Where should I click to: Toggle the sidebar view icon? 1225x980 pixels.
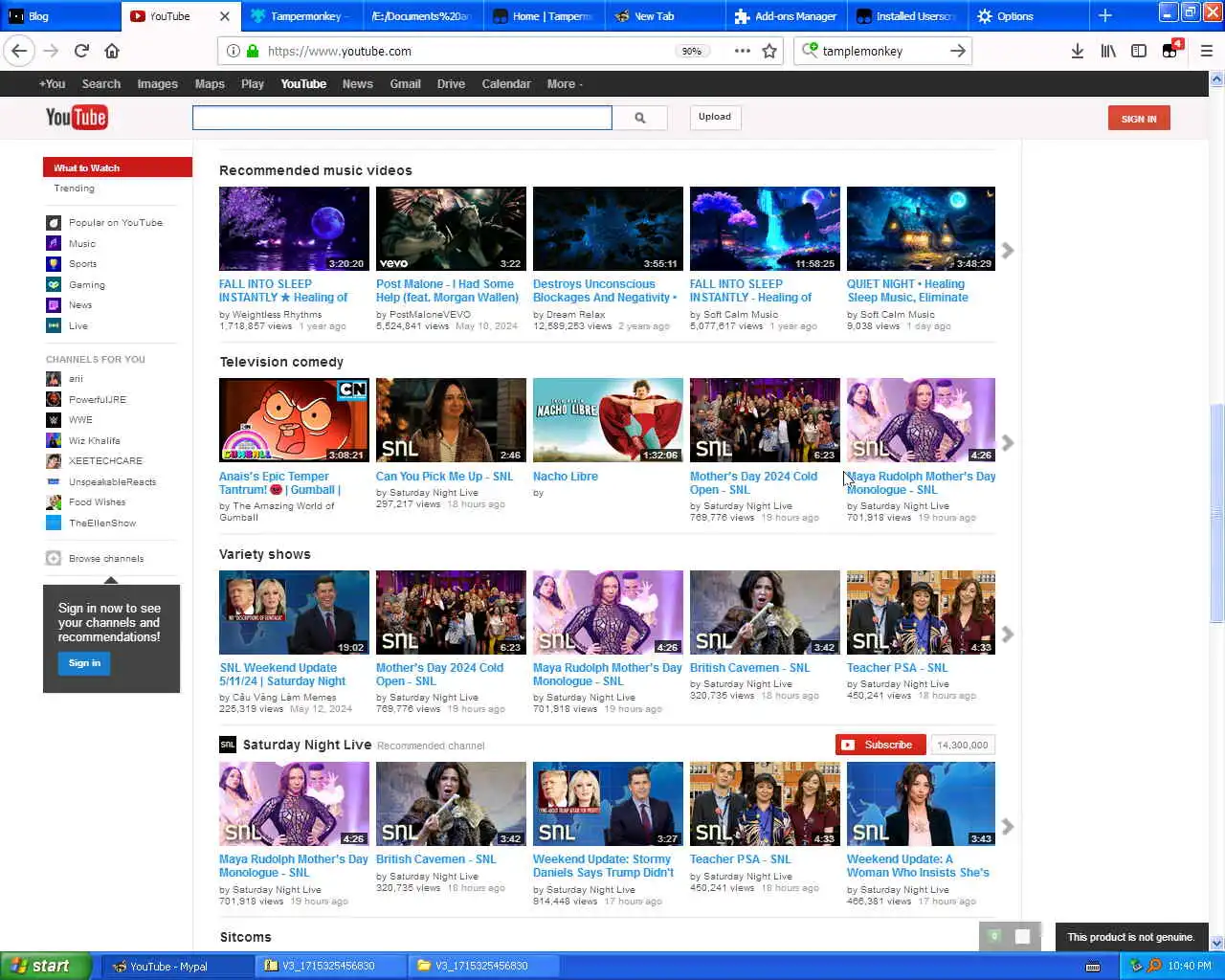click(1139, 51)
